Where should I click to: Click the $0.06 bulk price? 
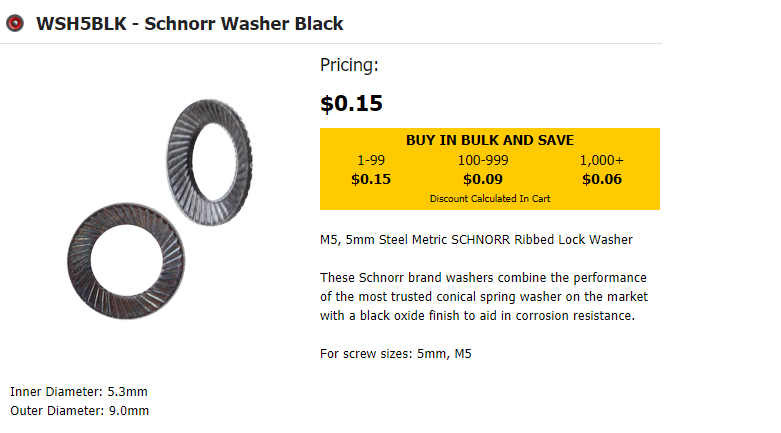pos(602,179)
